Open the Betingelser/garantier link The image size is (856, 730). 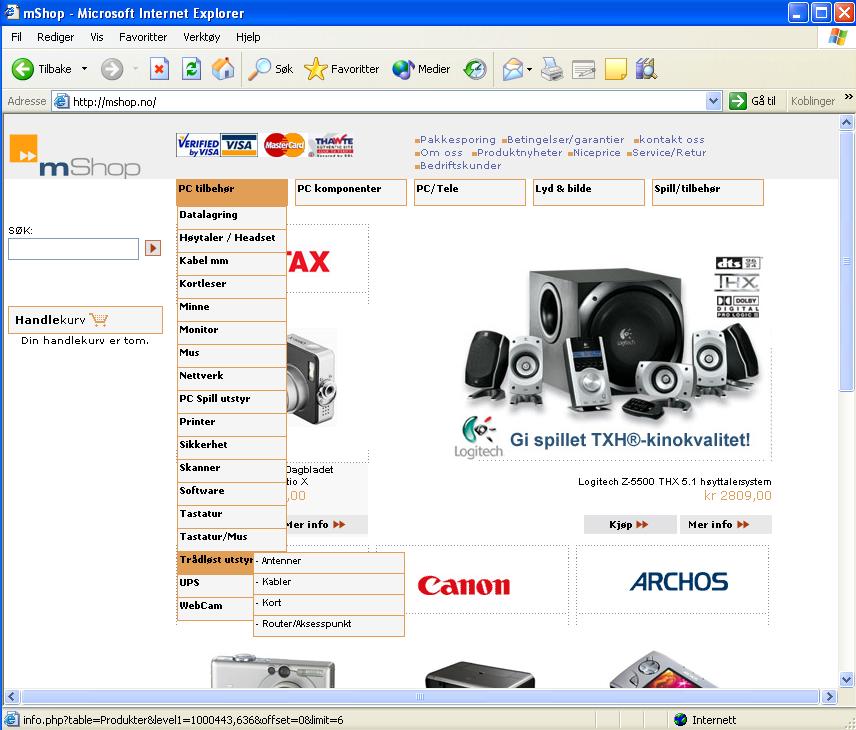pyautogui.click(x=565, y=139)
